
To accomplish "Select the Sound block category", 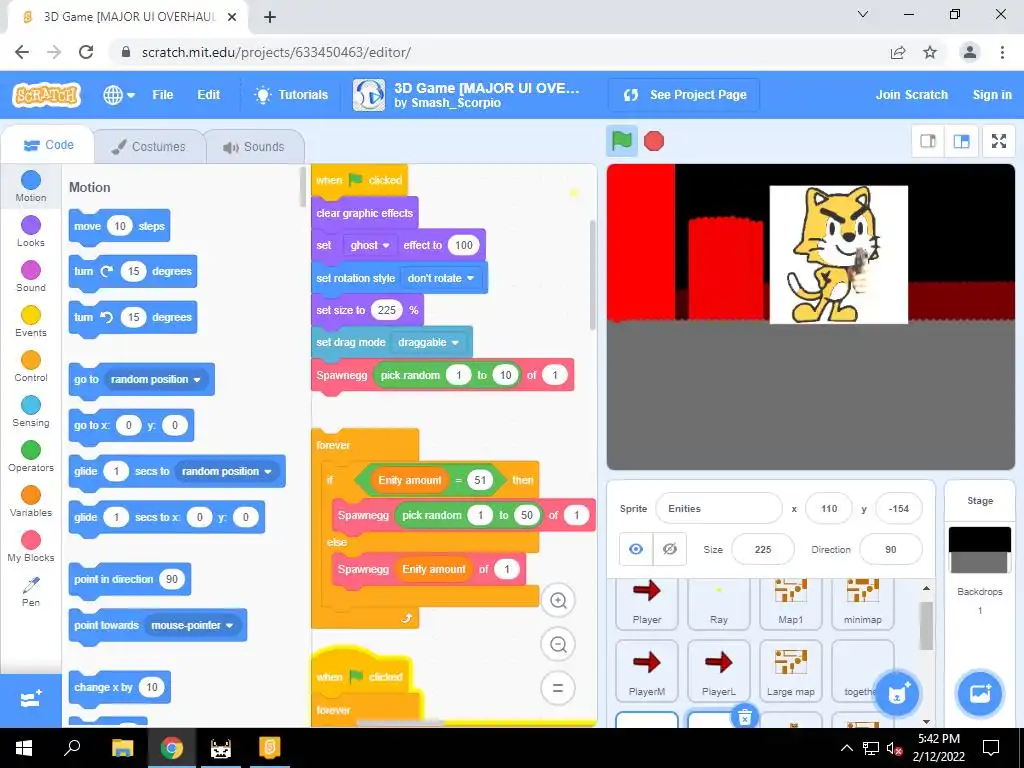I will point(31,276).
